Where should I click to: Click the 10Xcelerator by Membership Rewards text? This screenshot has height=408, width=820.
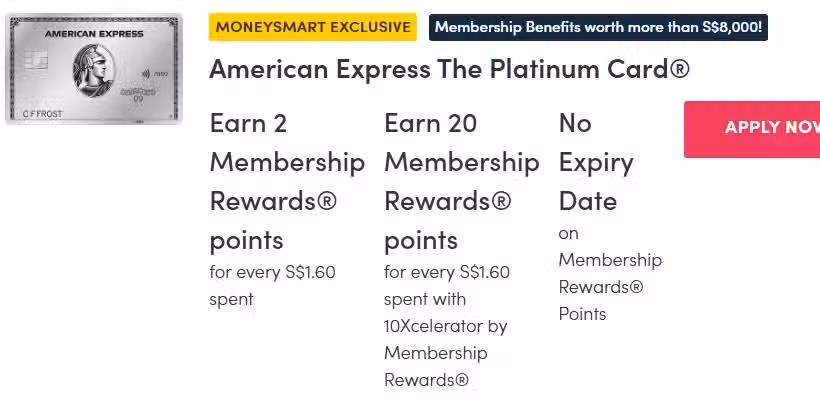coord(446,353)
